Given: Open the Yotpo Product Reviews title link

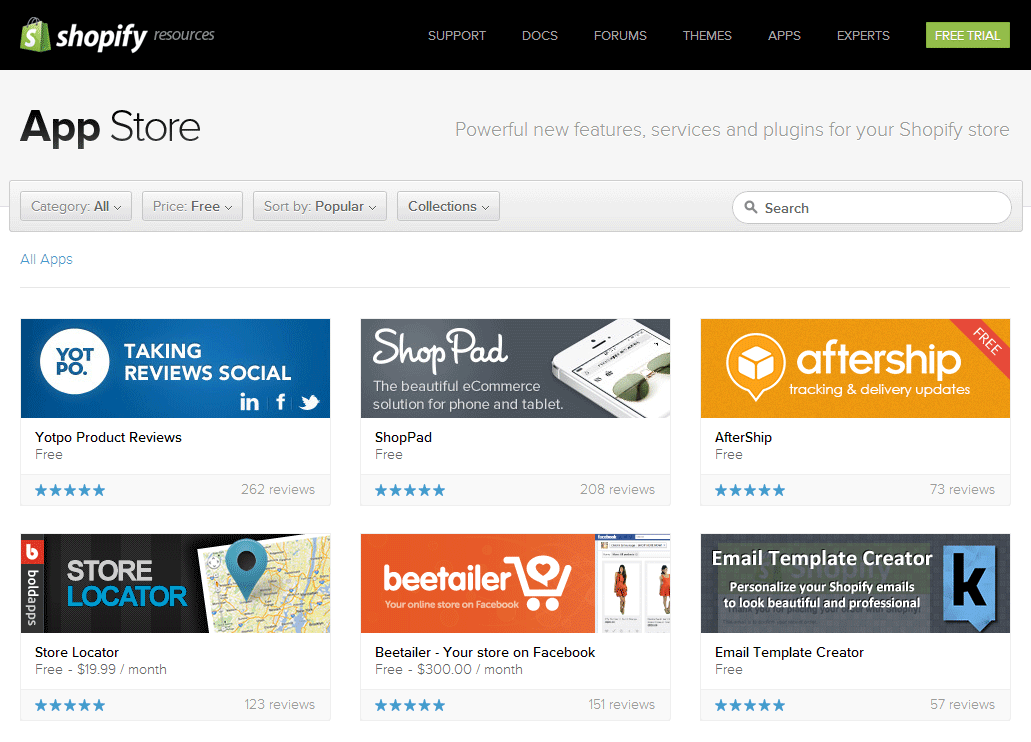Looking at the screenshot, I should (x=108, y=437).
